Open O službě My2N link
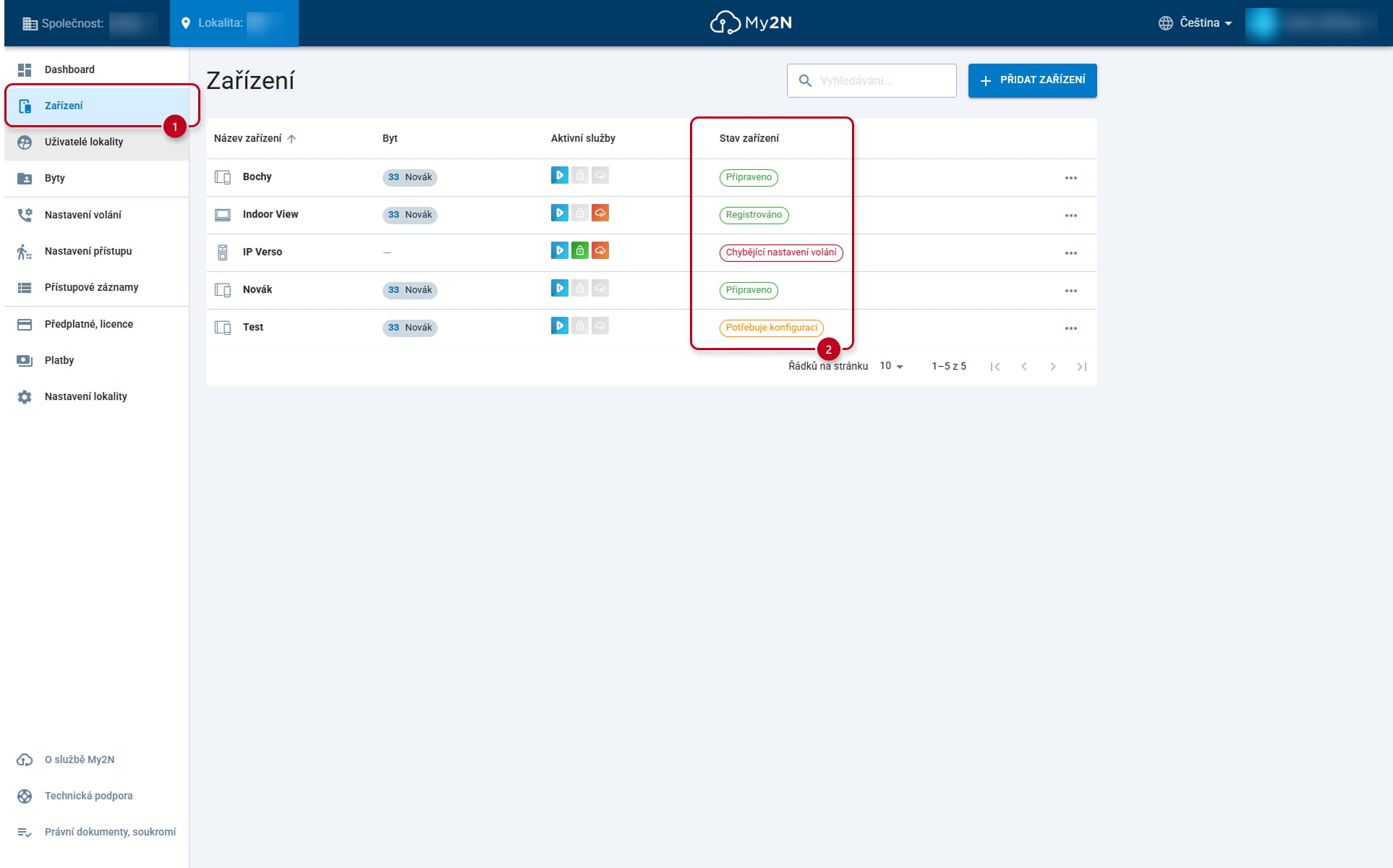The width and height of the screenshot is (1393, 868). (x=96, y=759)
